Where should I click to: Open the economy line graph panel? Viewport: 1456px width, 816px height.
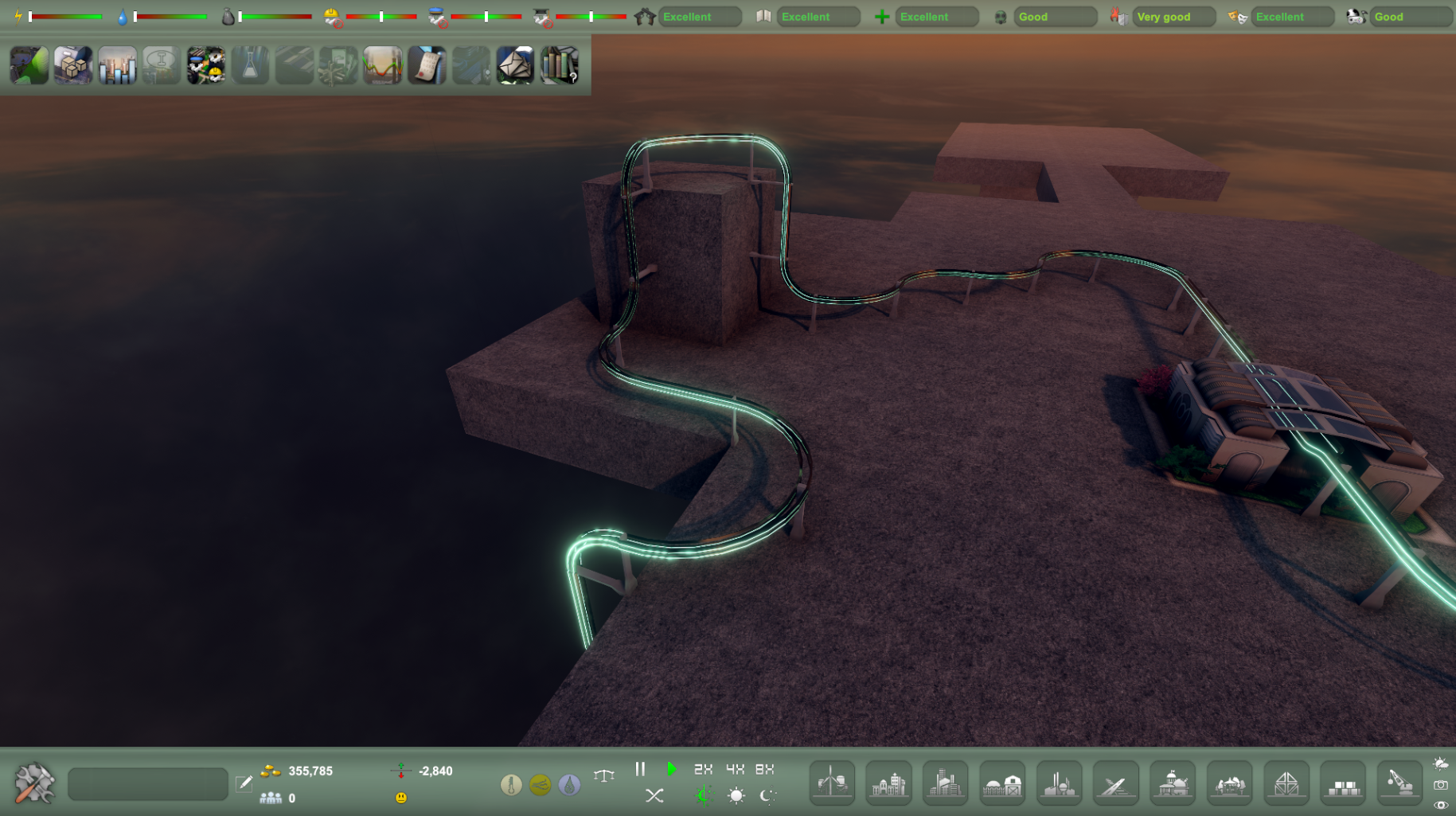(x=383, y=65)
